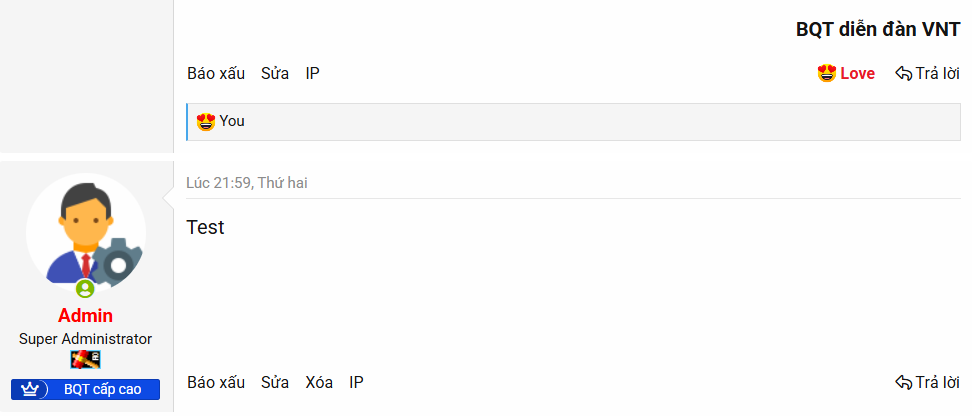Click the reply arrow on the top post
This screenshot has height=416, width=972.
(903, 73)
